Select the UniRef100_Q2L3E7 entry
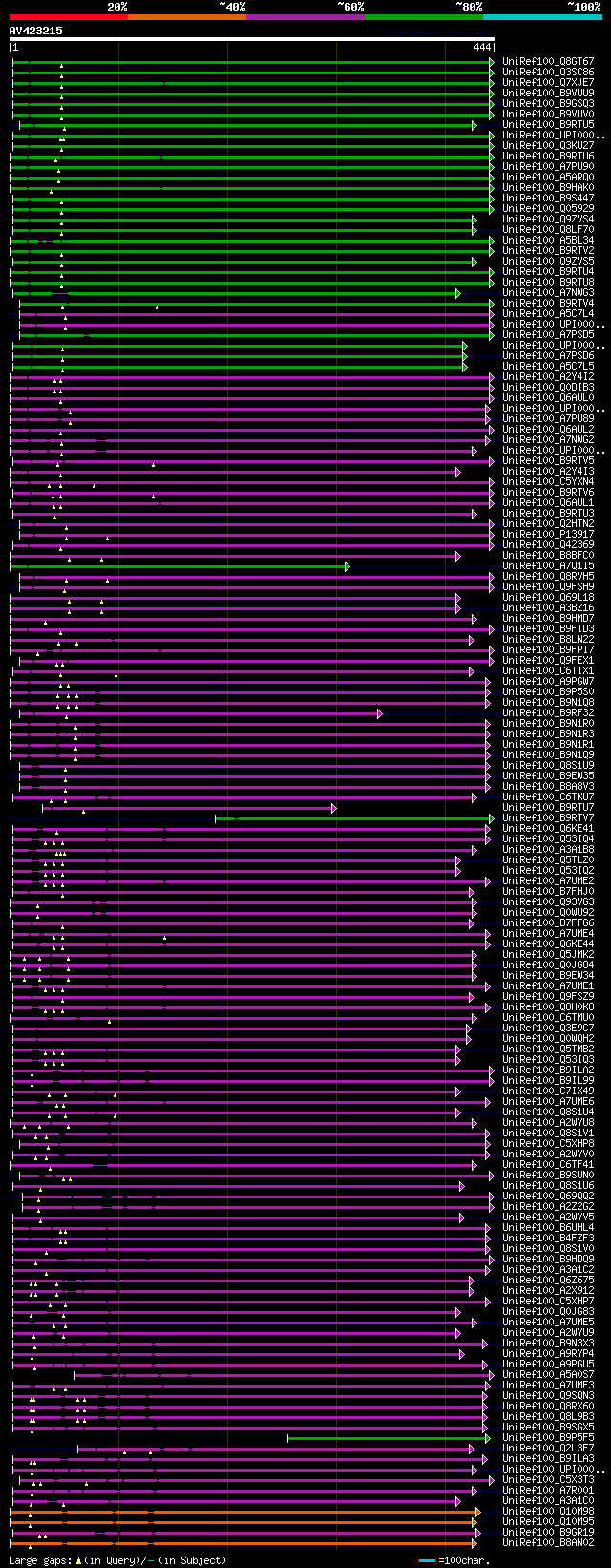Image resolution: width=611 pixels, height=1568 pixels. pyautogui.click(x=548, y=1449)
